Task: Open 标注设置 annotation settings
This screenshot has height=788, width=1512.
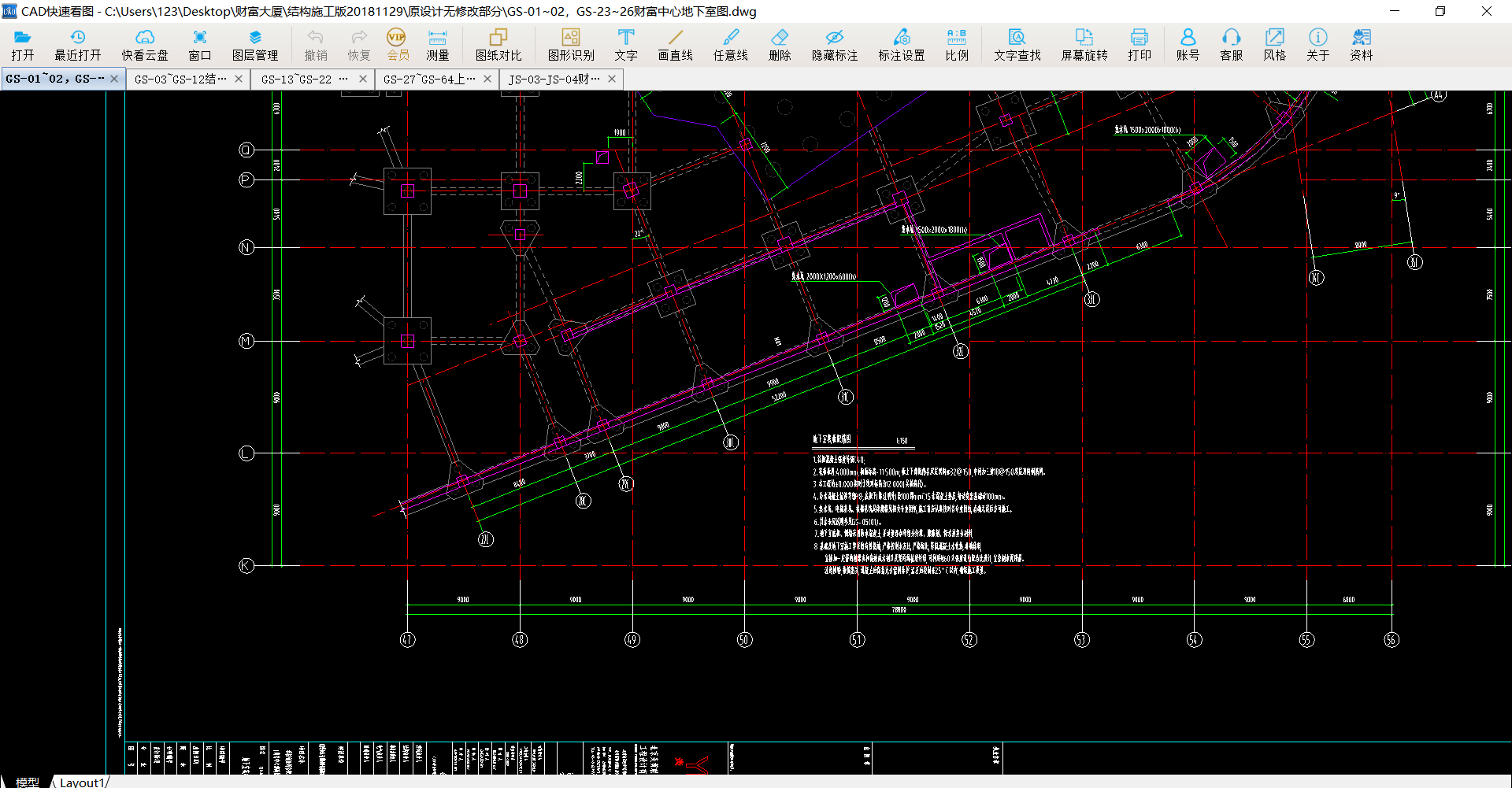Action: point(902,45)
